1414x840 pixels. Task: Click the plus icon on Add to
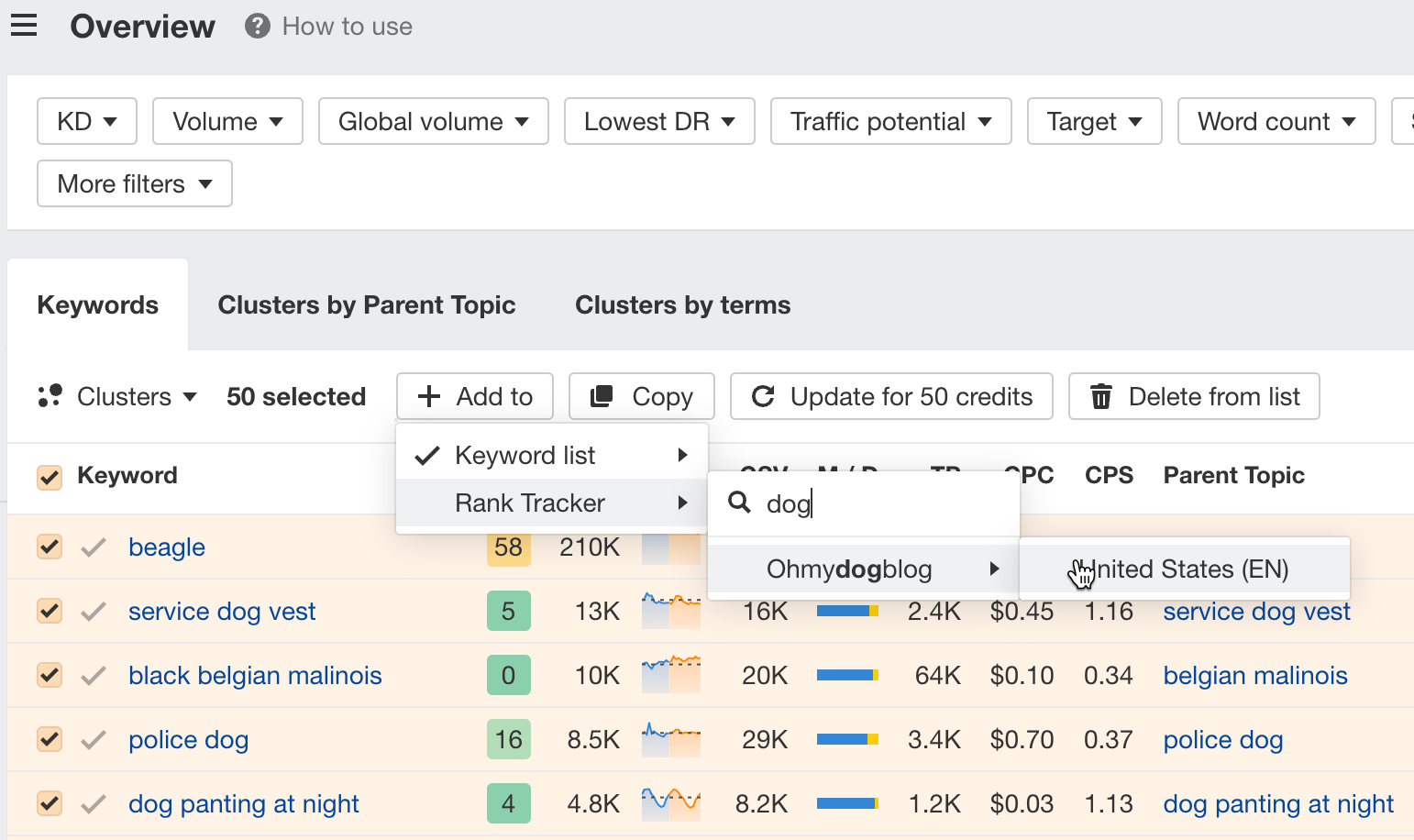coord(428,396)
